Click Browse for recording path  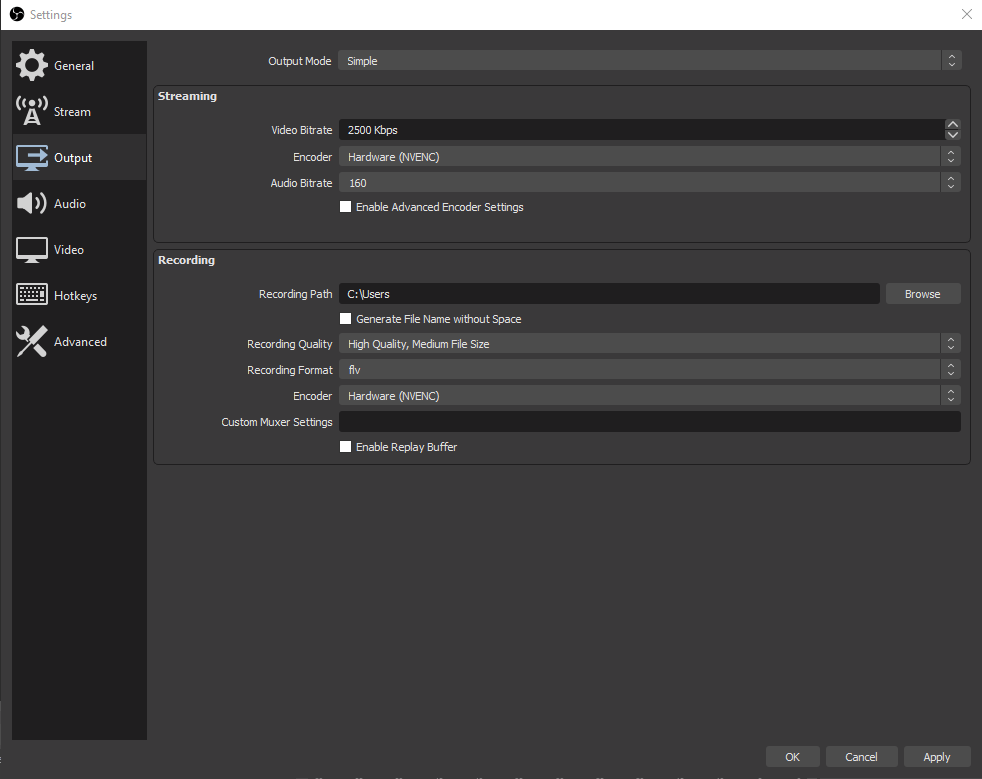[x=922, y=294]
